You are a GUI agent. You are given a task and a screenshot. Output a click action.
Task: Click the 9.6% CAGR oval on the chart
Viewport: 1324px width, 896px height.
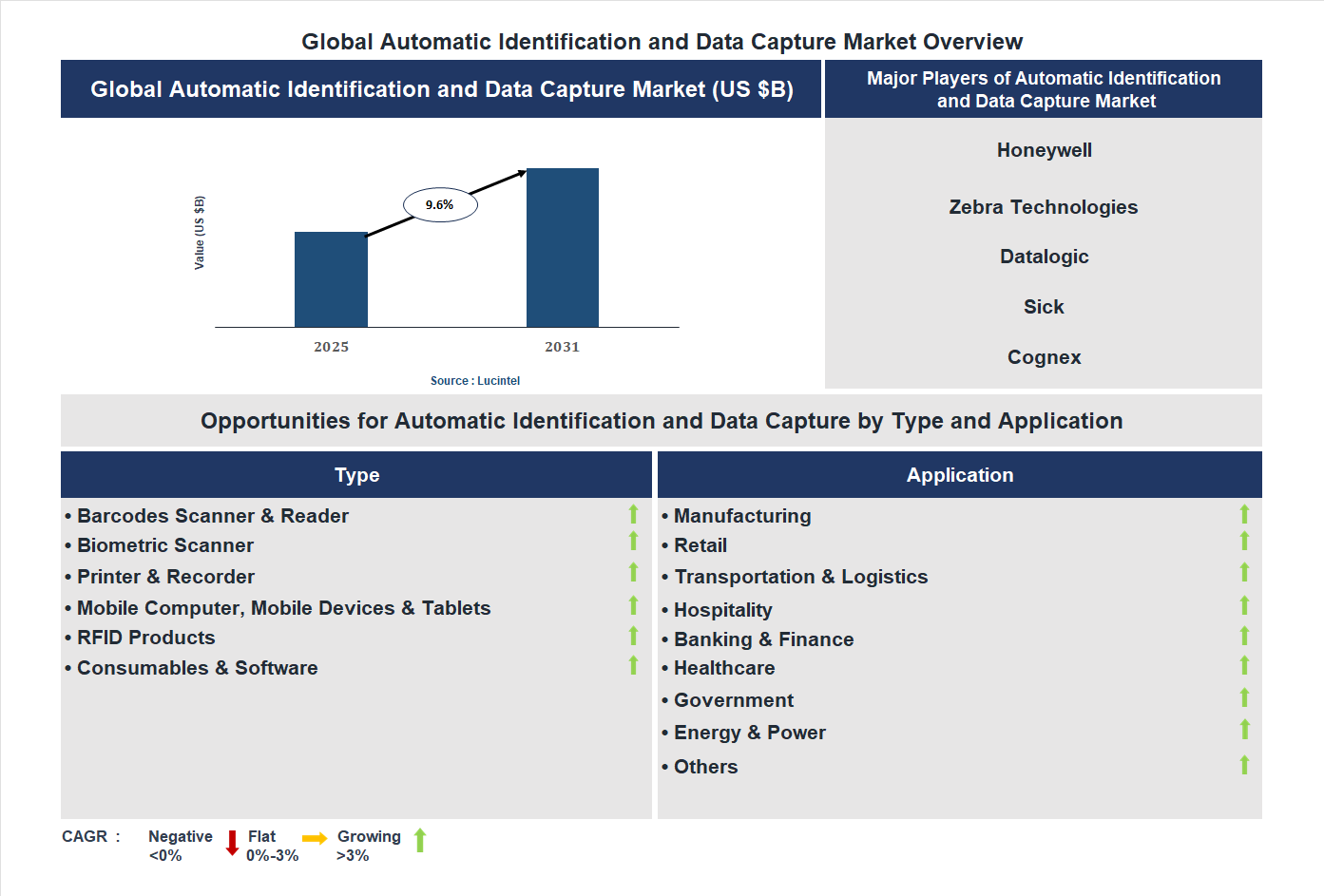pos(439,203)
